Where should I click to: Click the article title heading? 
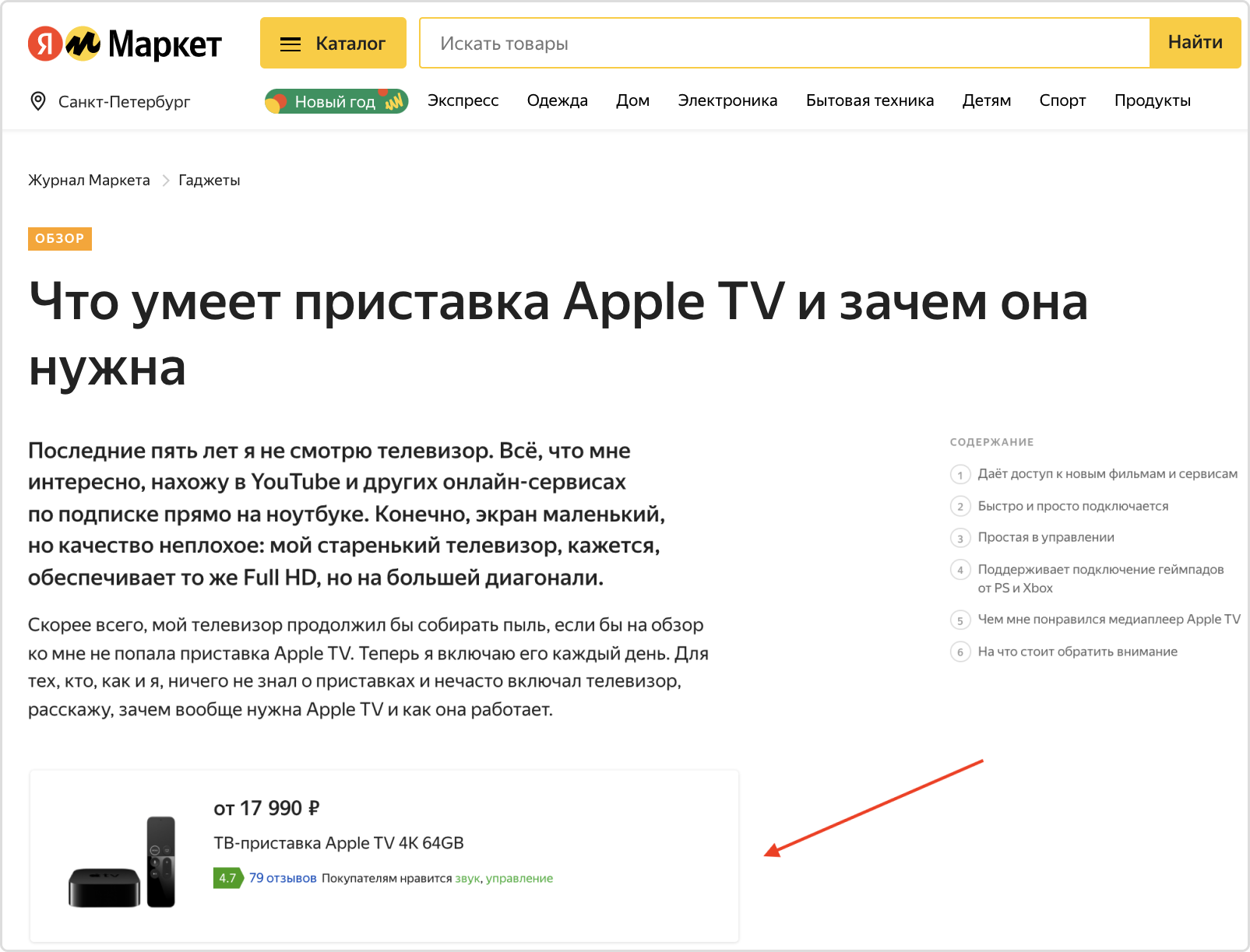coord(558,334)
